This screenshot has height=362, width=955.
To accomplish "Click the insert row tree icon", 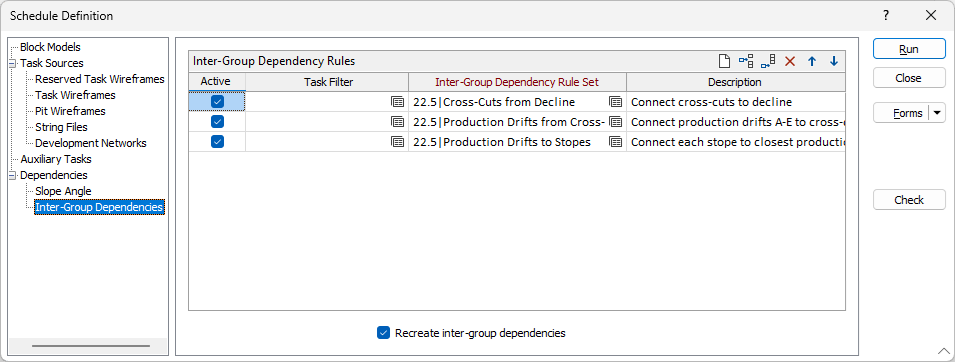I will point(746,61).
